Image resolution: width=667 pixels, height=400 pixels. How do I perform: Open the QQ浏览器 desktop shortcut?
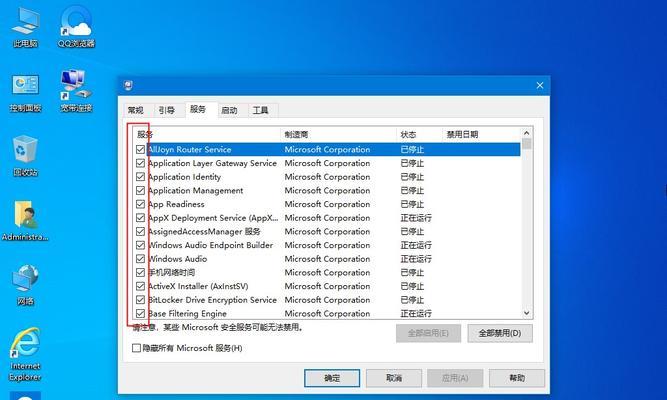click(76, 27)
